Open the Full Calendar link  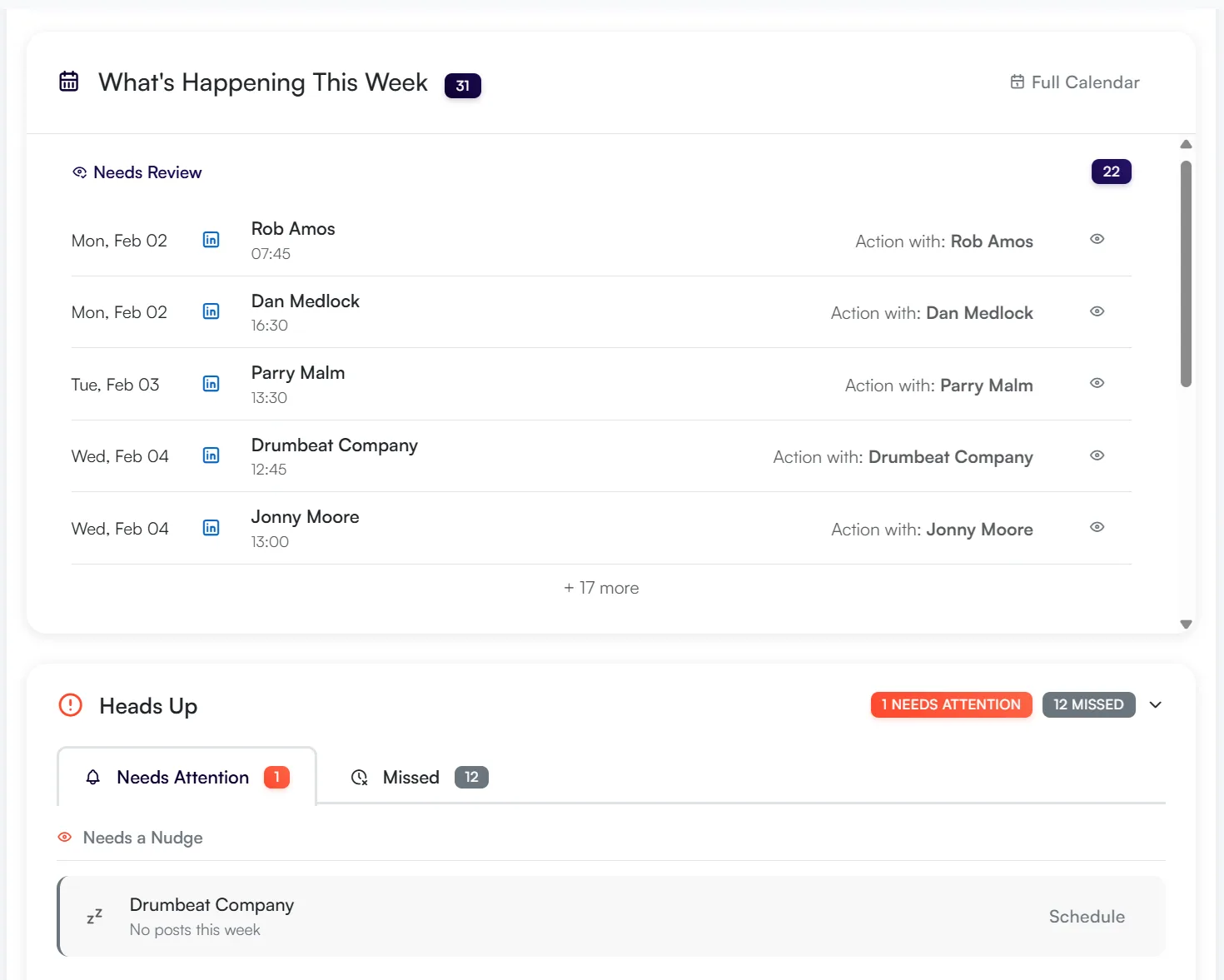click(x=1075, y=82)
